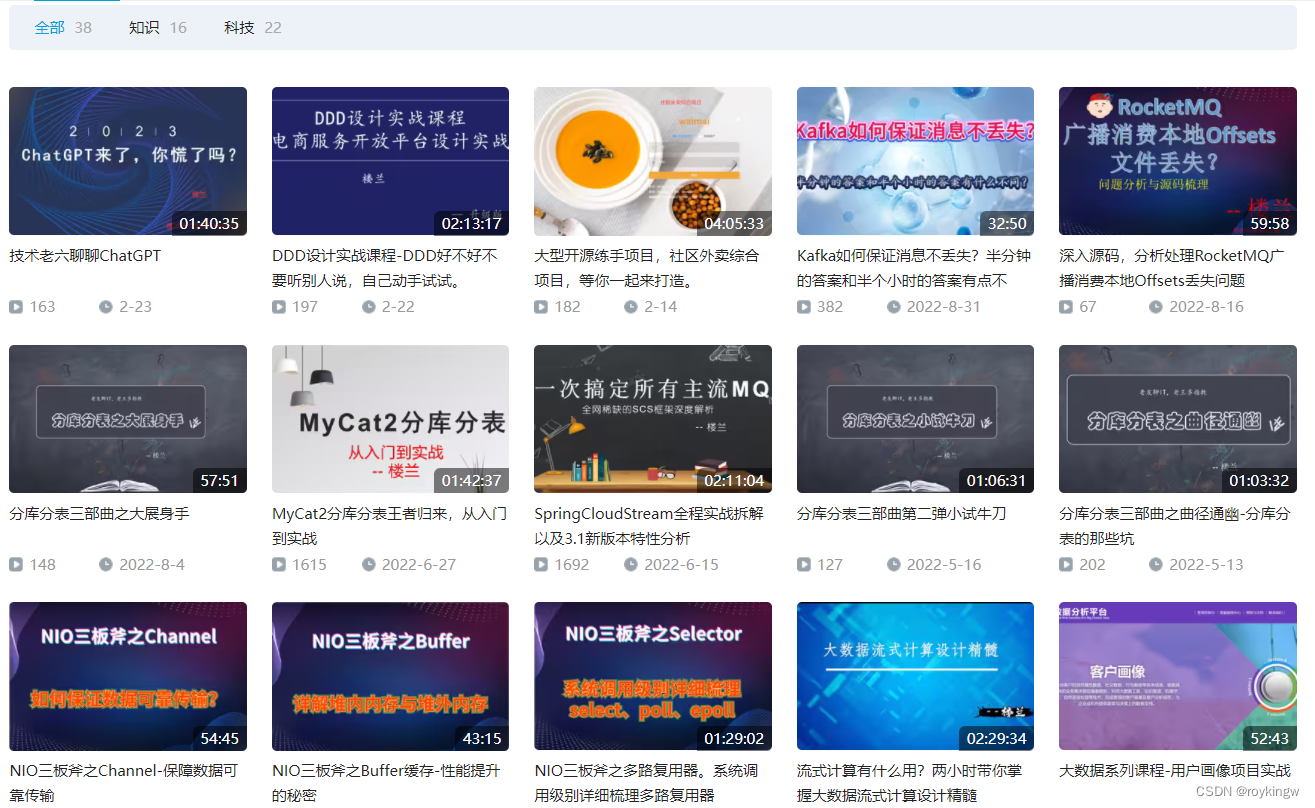Open the 分库表之大展身手 thumbnail

(128, 419)
